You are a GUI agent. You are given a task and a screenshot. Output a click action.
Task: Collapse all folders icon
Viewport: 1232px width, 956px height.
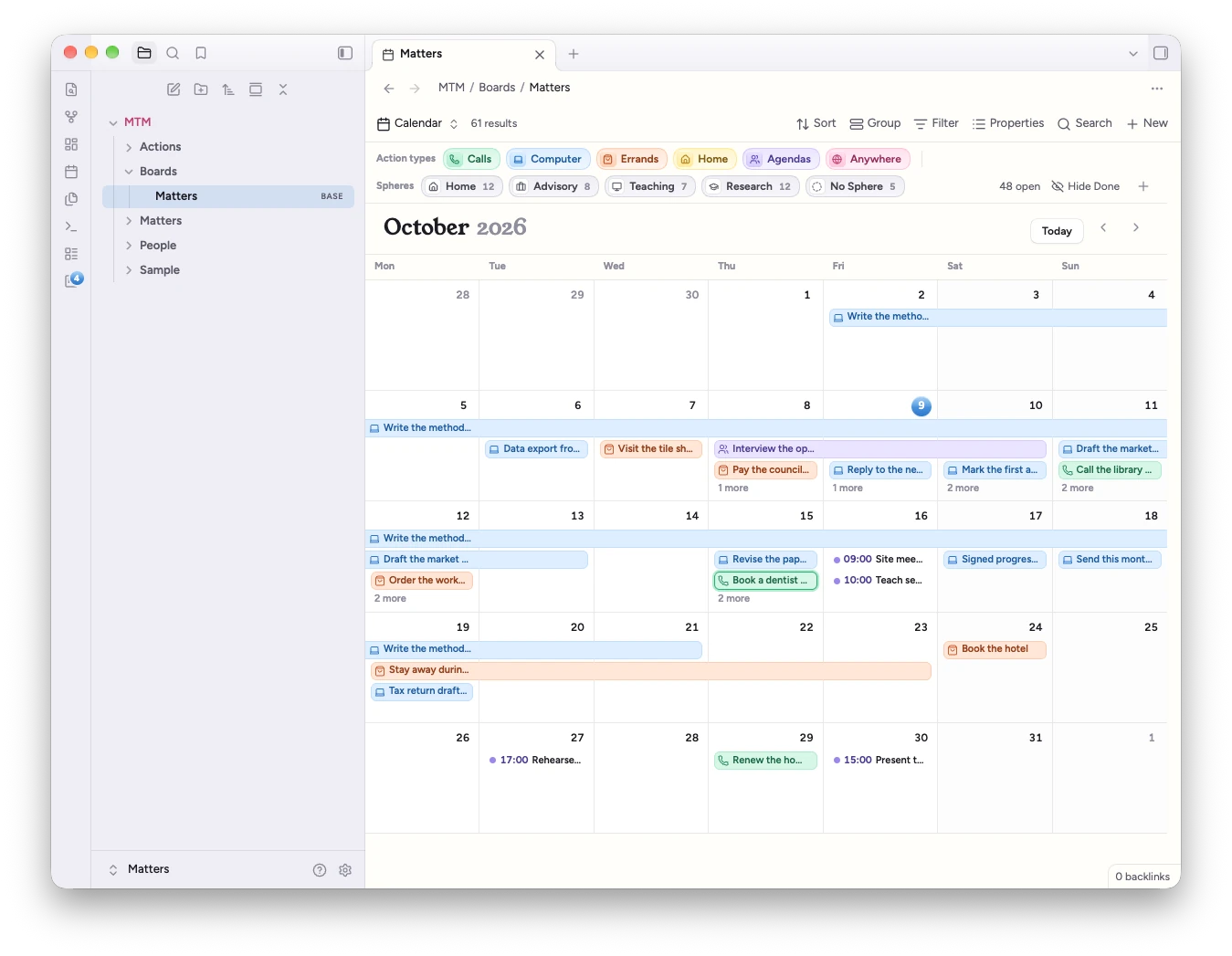pos(283,89)
